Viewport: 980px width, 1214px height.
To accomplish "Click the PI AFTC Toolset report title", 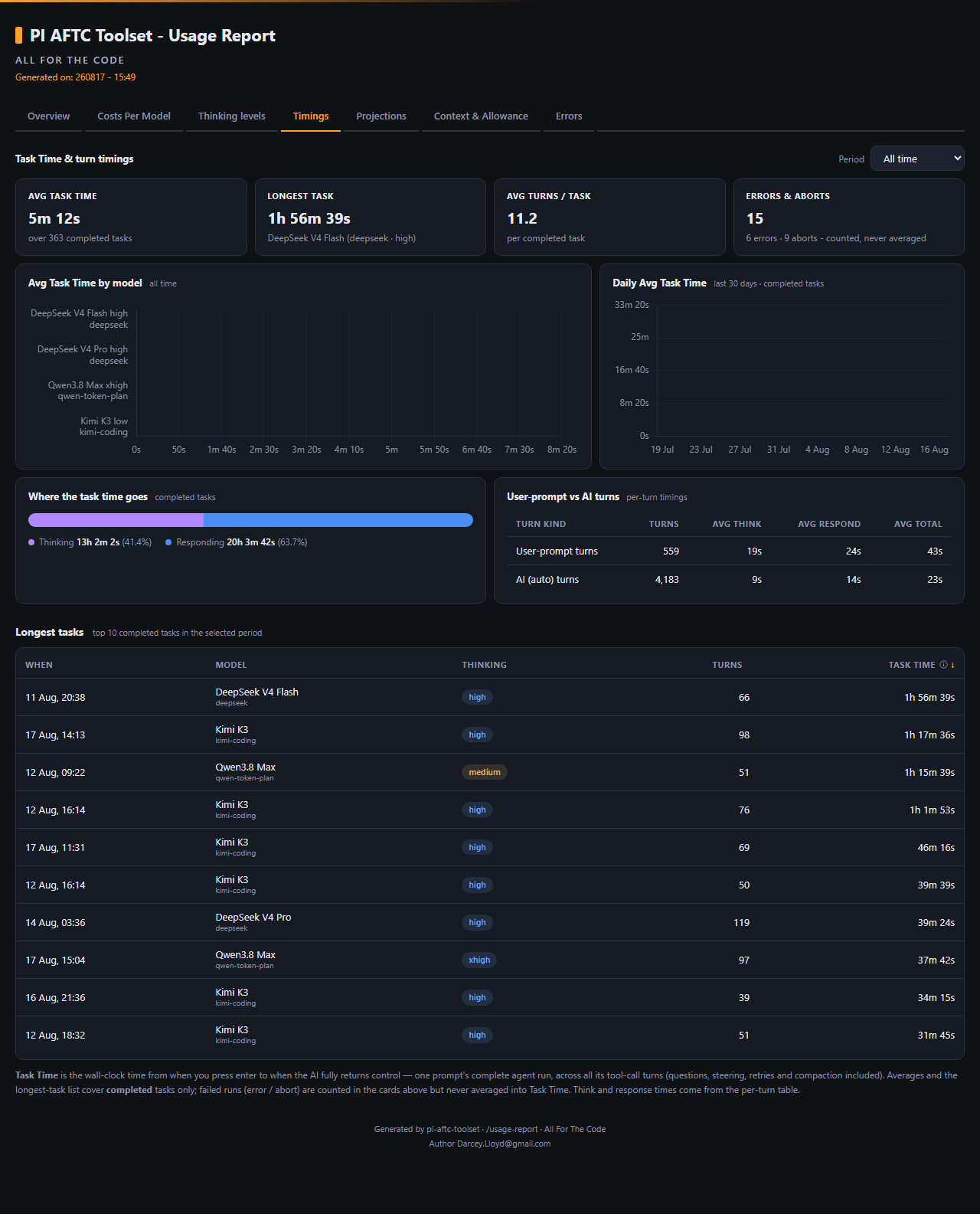I will [x=152, y=36].
